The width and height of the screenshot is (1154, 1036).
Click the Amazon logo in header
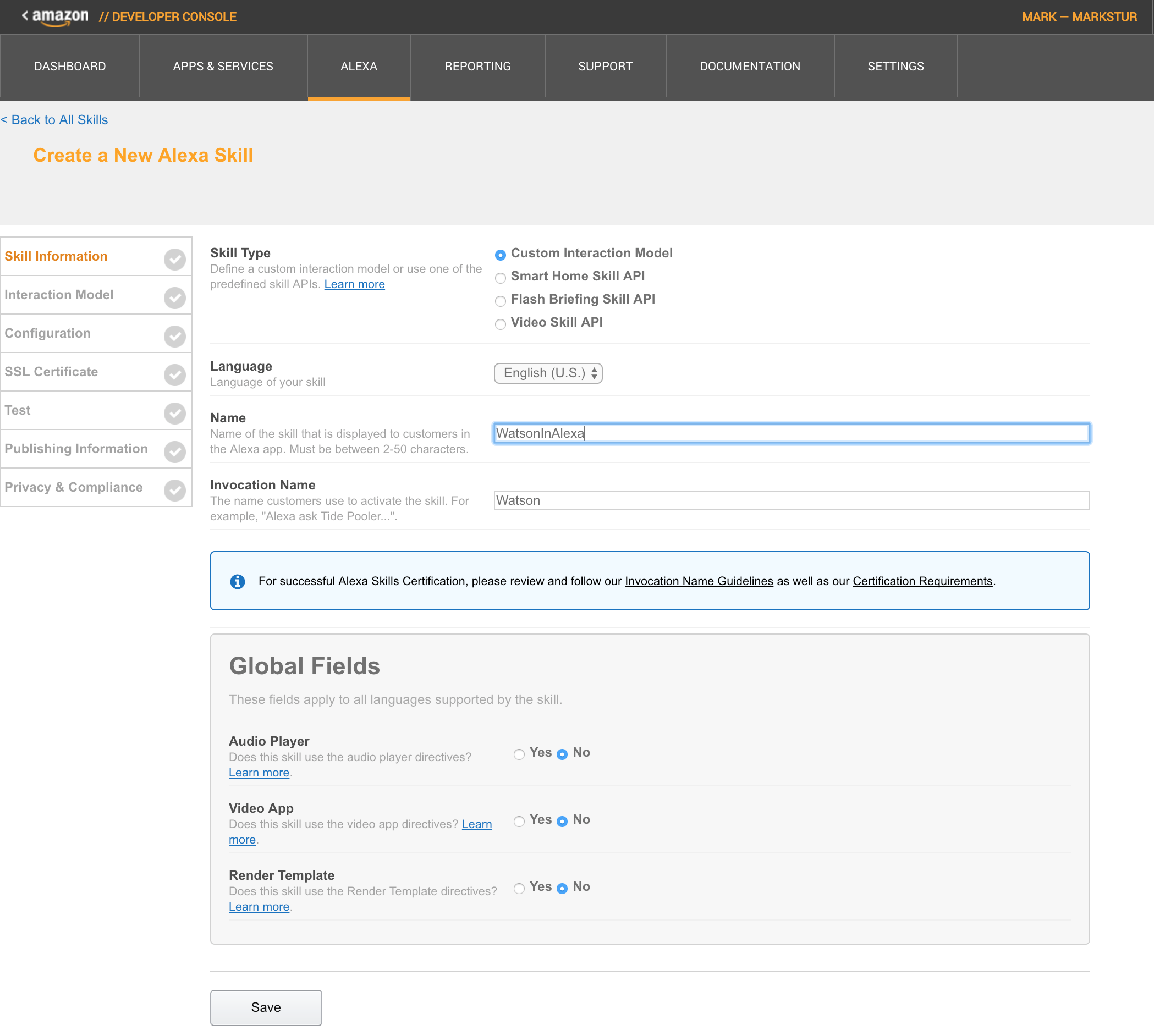pyautogui.click(x=59, y=17)
